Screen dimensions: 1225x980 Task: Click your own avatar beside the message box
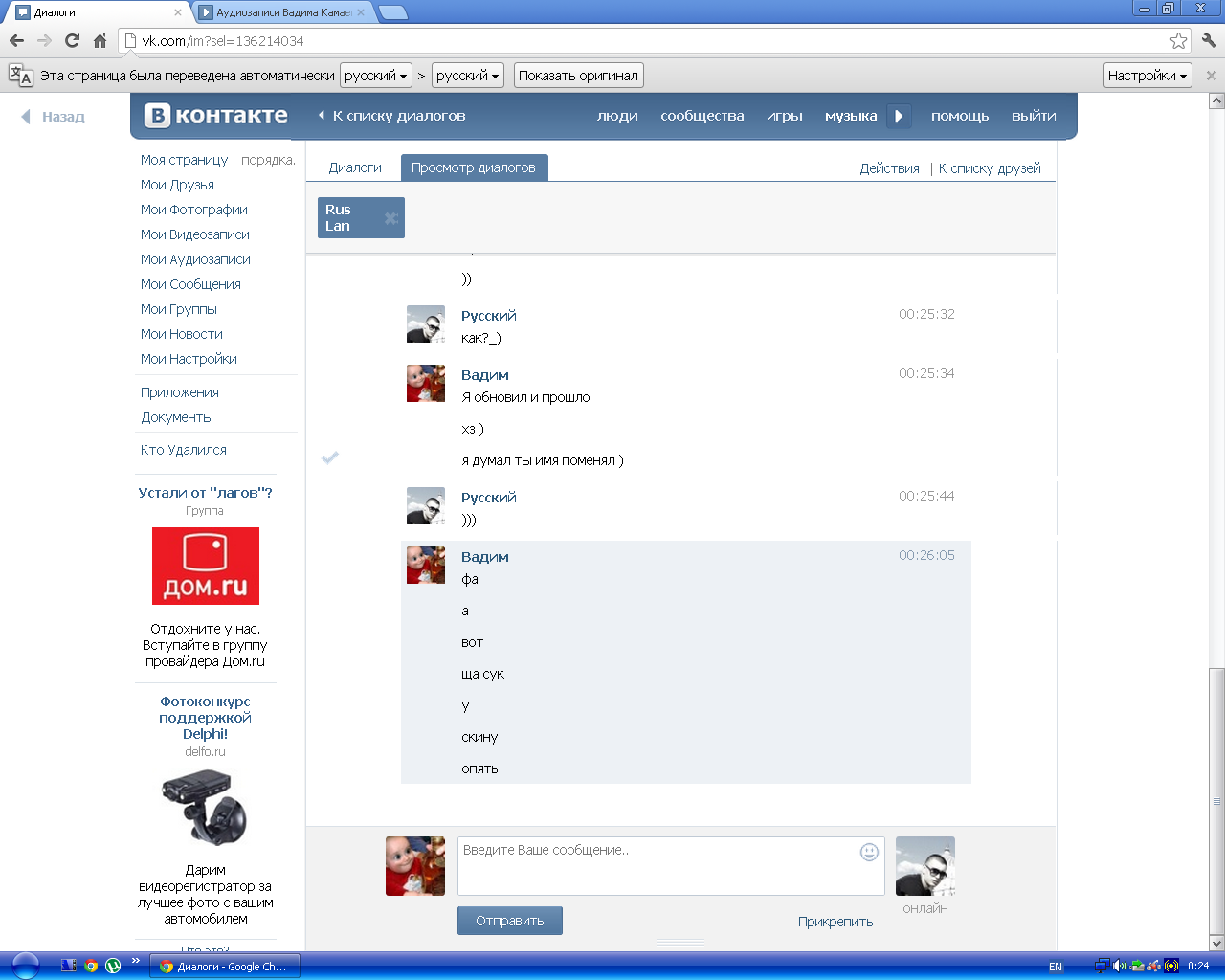[415, 866]
